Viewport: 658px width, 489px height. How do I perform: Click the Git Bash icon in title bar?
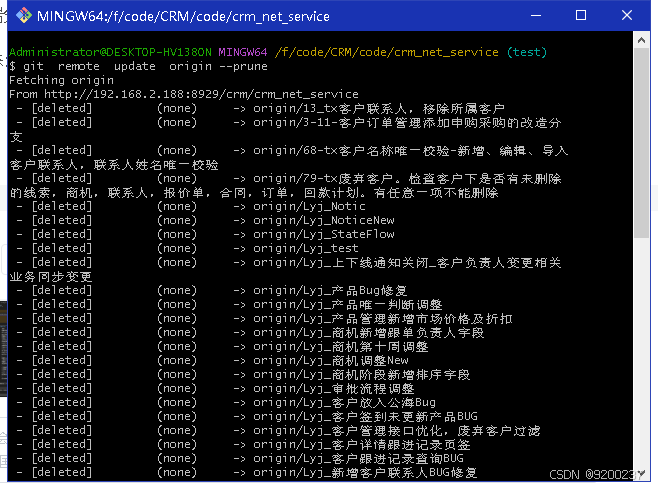click(x=24, y=16)
